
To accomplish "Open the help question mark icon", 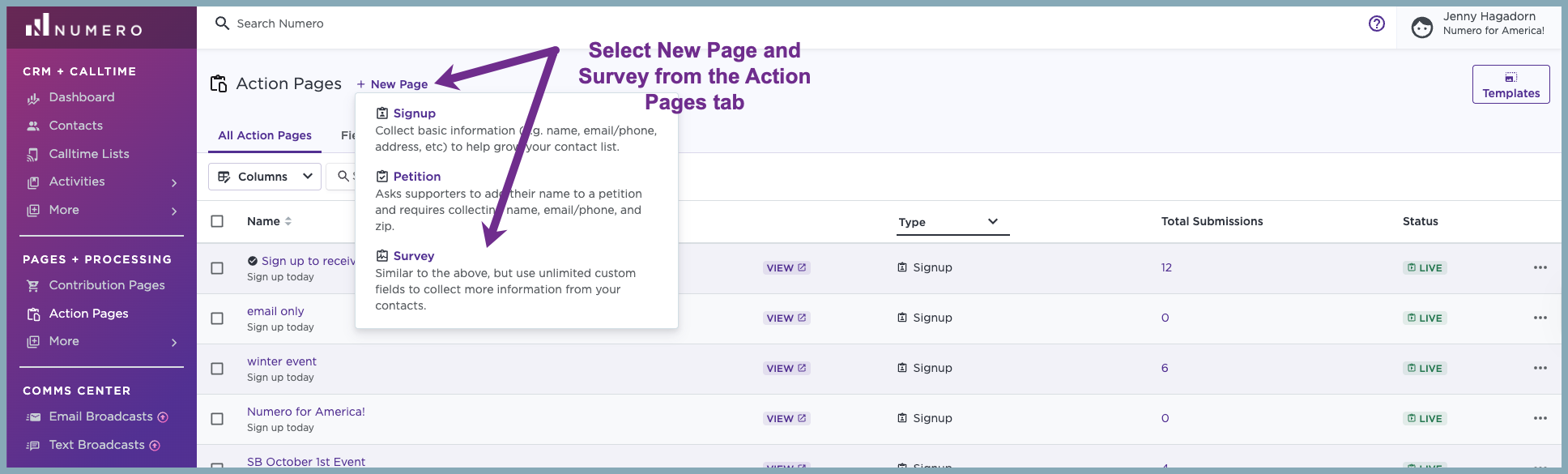I will click(1377, 23).
